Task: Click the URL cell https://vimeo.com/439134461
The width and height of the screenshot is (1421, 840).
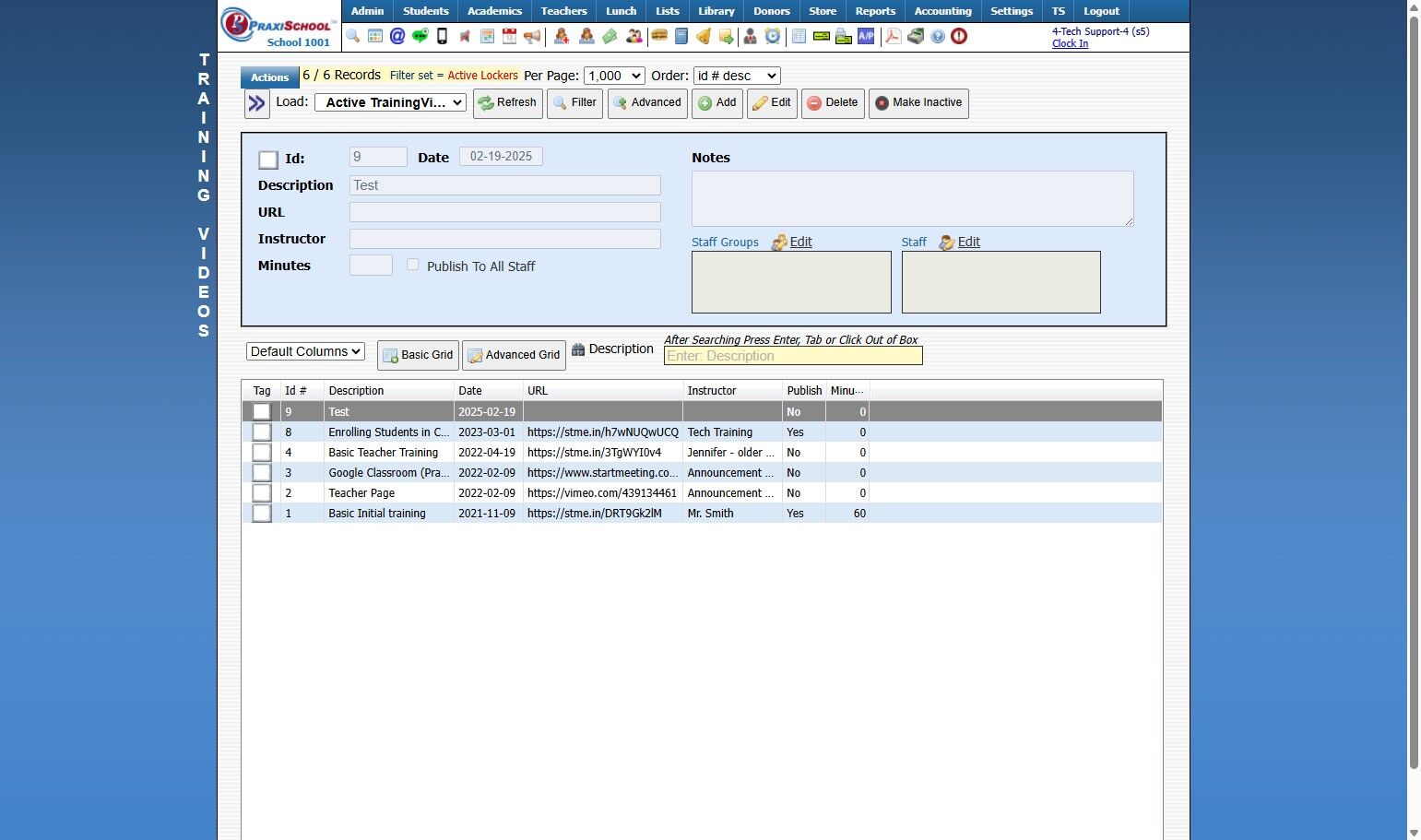Action: point(602,493)
